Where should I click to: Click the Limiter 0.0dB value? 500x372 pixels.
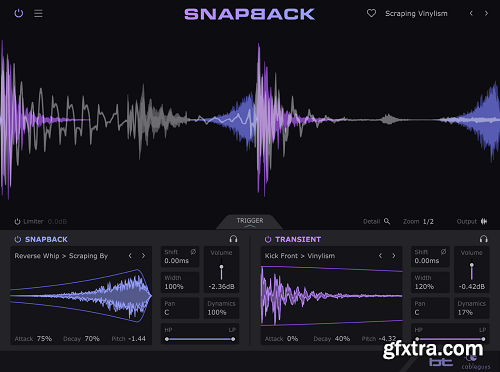pos(57,222)
